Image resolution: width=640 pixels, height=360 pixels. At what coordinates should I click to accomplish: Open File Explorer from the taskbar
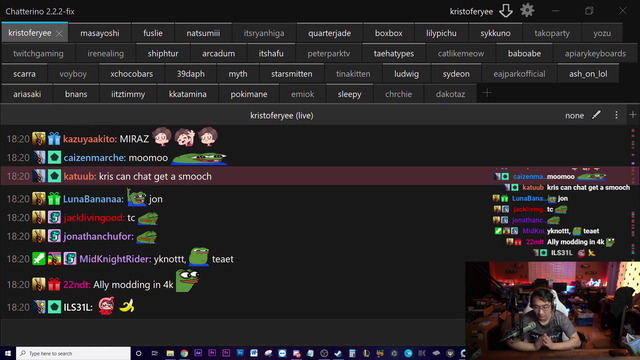[170, 353]
